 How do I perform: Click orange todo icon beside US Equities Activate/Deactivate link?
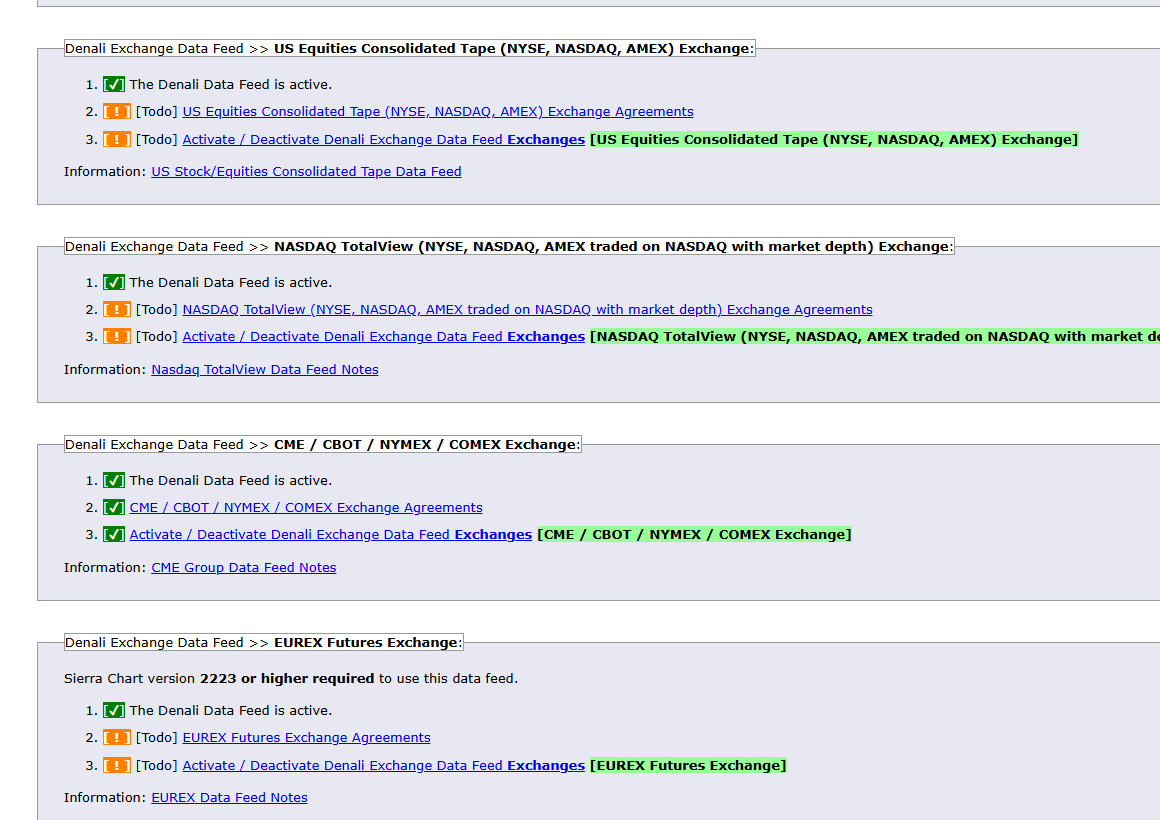pyautogui.click(x=117, y=139)
